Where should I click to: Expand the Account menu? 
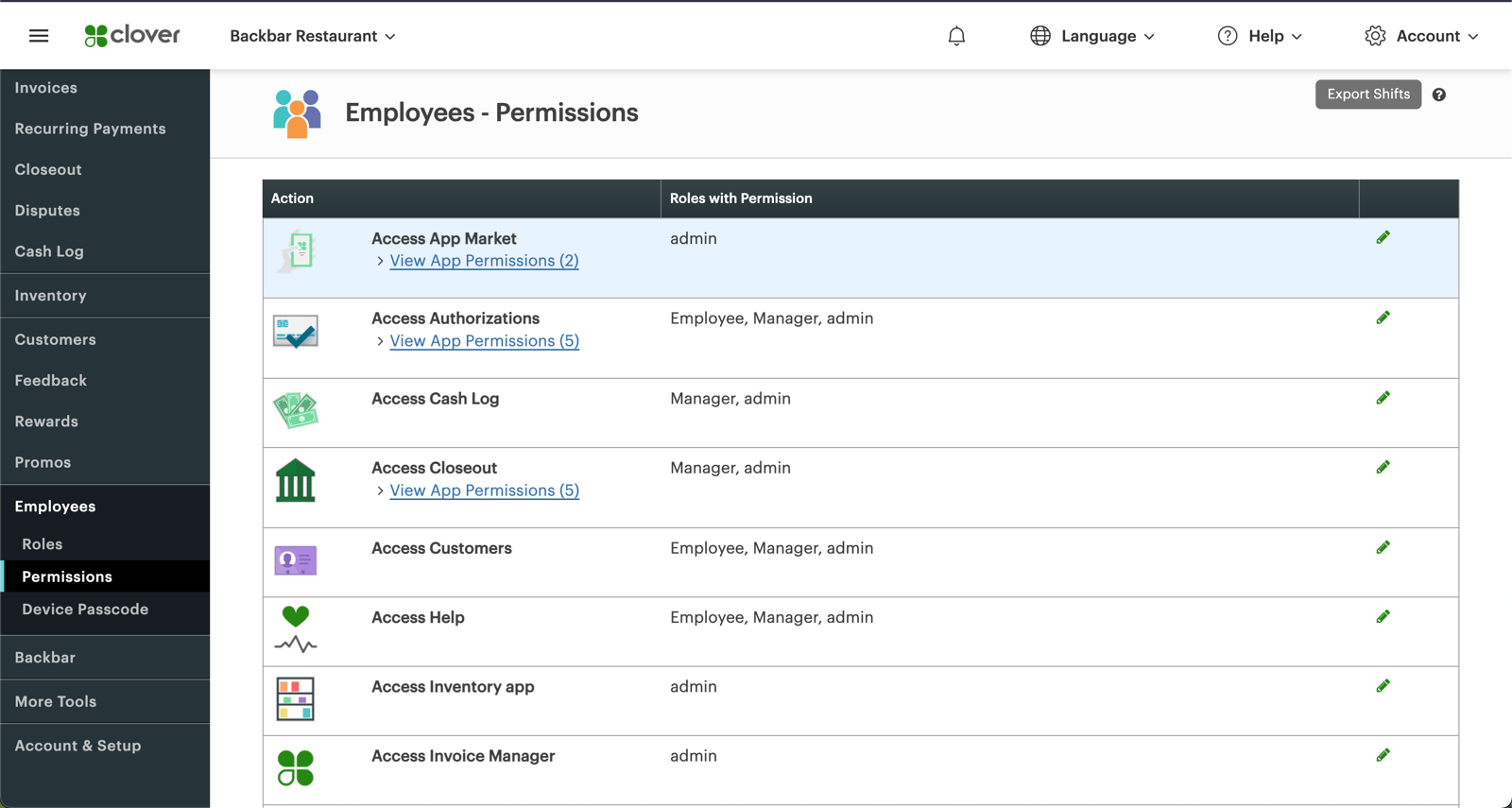pos(1421,36)
